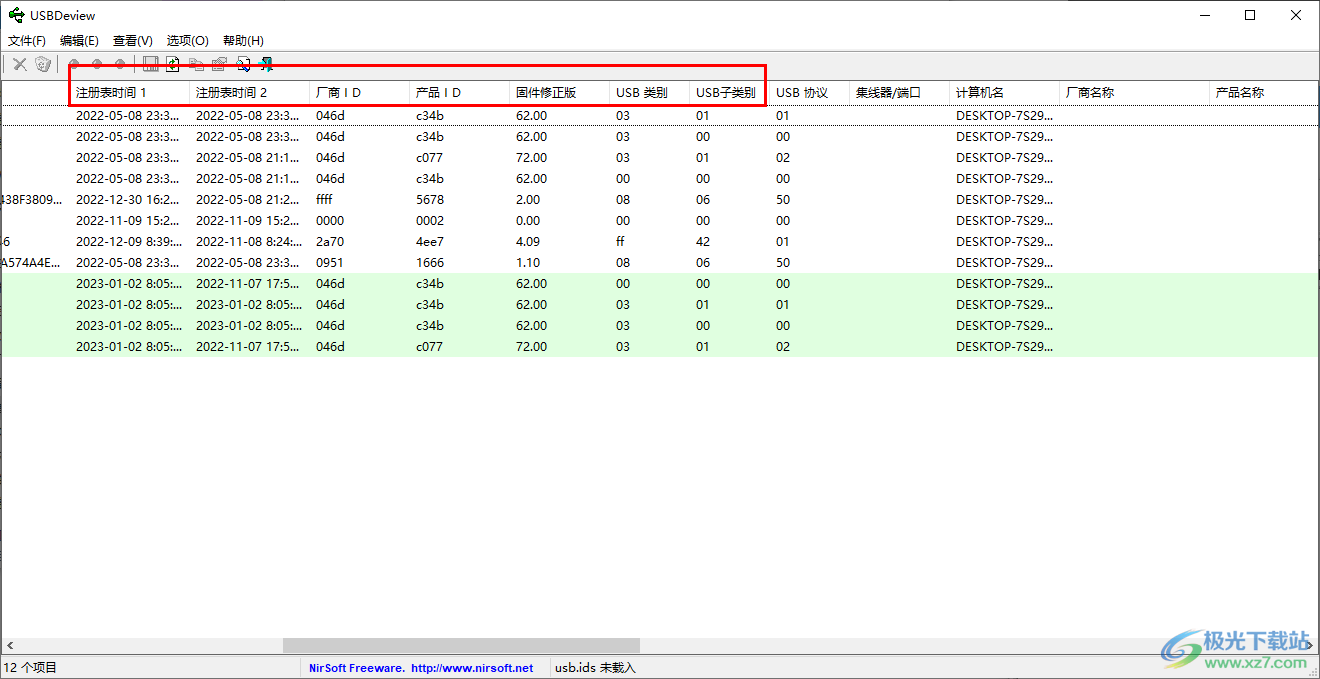This screenshot has width=1320, height=679.
Task: Click the refresh device list icon
Action: click(172, 64)
